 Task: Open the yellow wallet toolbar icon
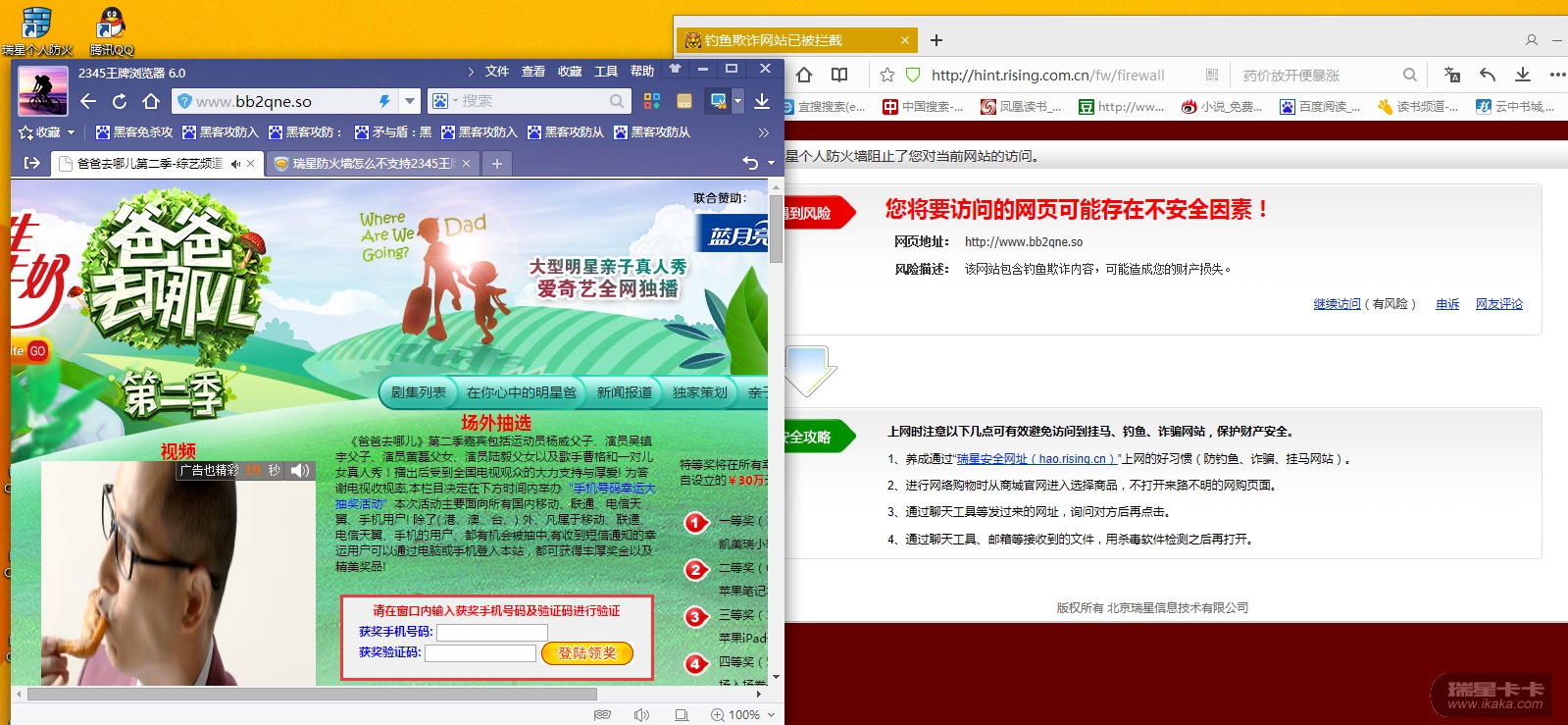click(684, 101)
